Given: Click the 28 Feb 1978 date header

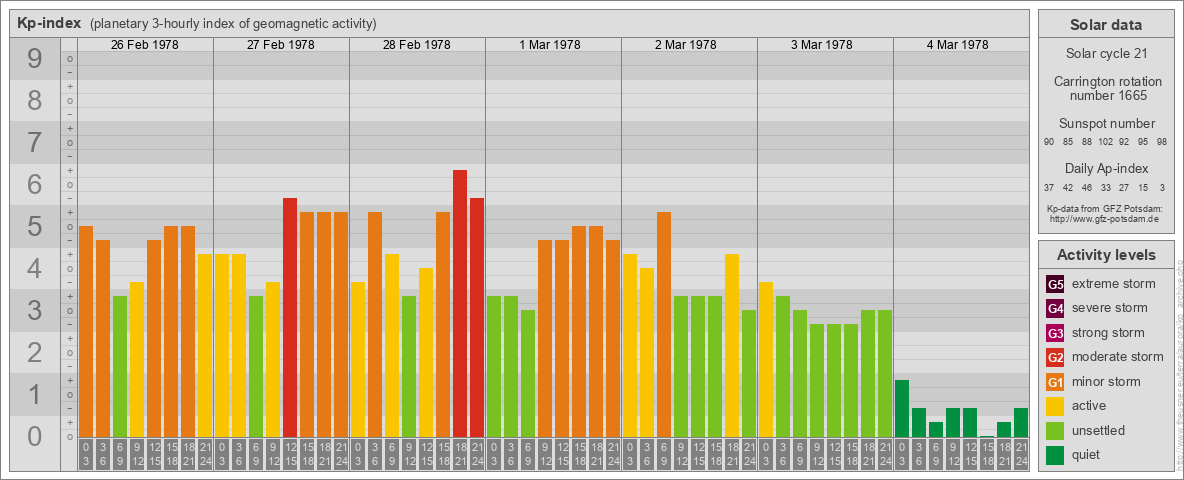Looking at the screenshot, I should (417, 45).
